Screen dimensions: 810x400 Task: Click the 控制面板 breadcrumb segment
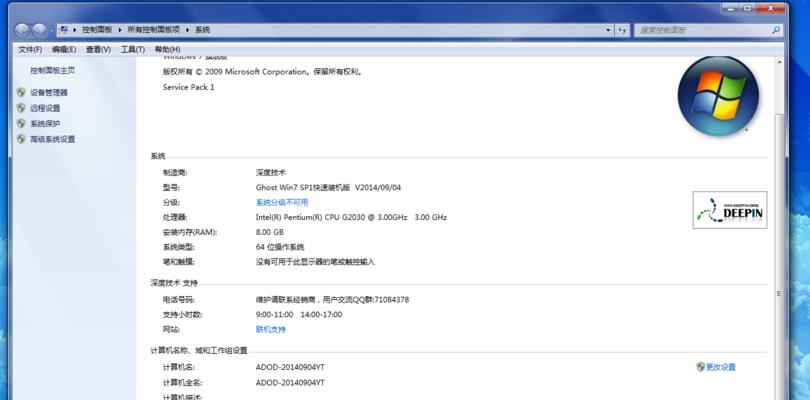pyautogui.click(x=97, y=30)
